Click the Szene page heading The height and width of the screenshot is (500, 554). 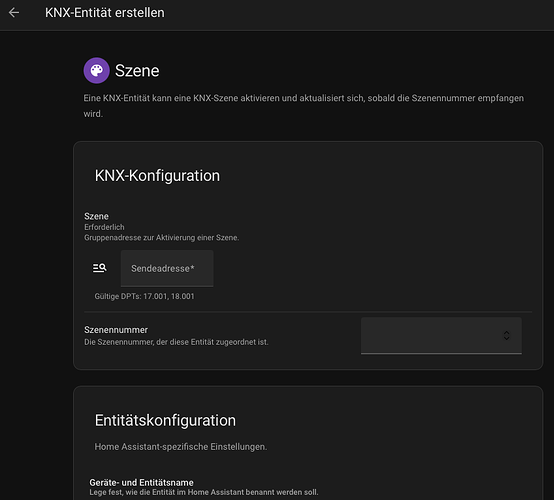(137, 71)
